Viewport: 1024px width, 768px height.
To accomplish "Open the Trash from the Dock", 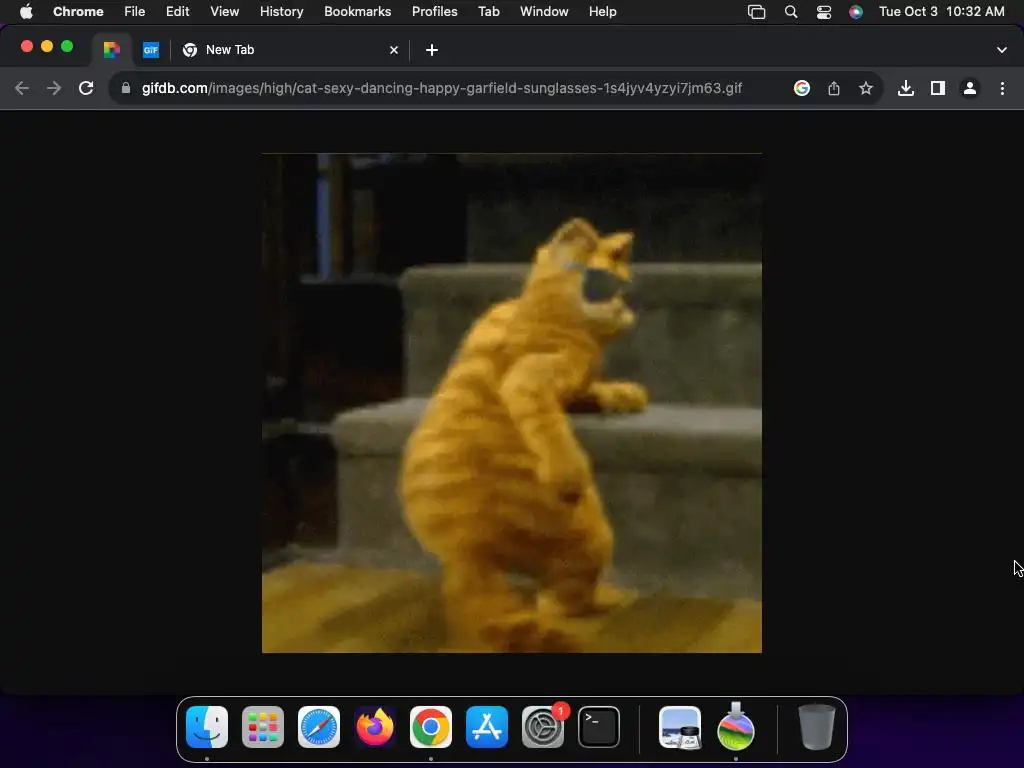I will 816,727.
